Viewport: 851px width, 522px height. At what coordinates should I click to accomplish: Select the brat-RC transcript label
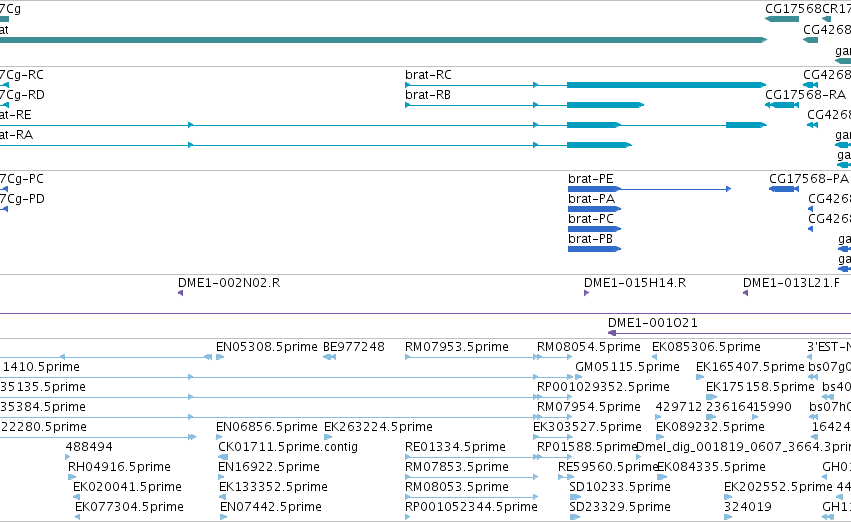[428, 75]
